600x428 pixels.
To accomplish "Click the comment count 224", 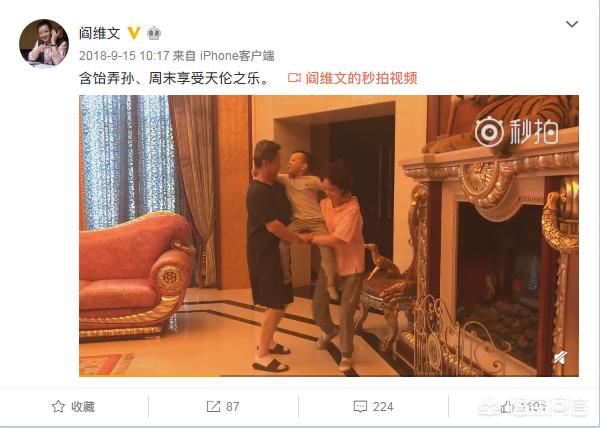I will click(383, 407).
